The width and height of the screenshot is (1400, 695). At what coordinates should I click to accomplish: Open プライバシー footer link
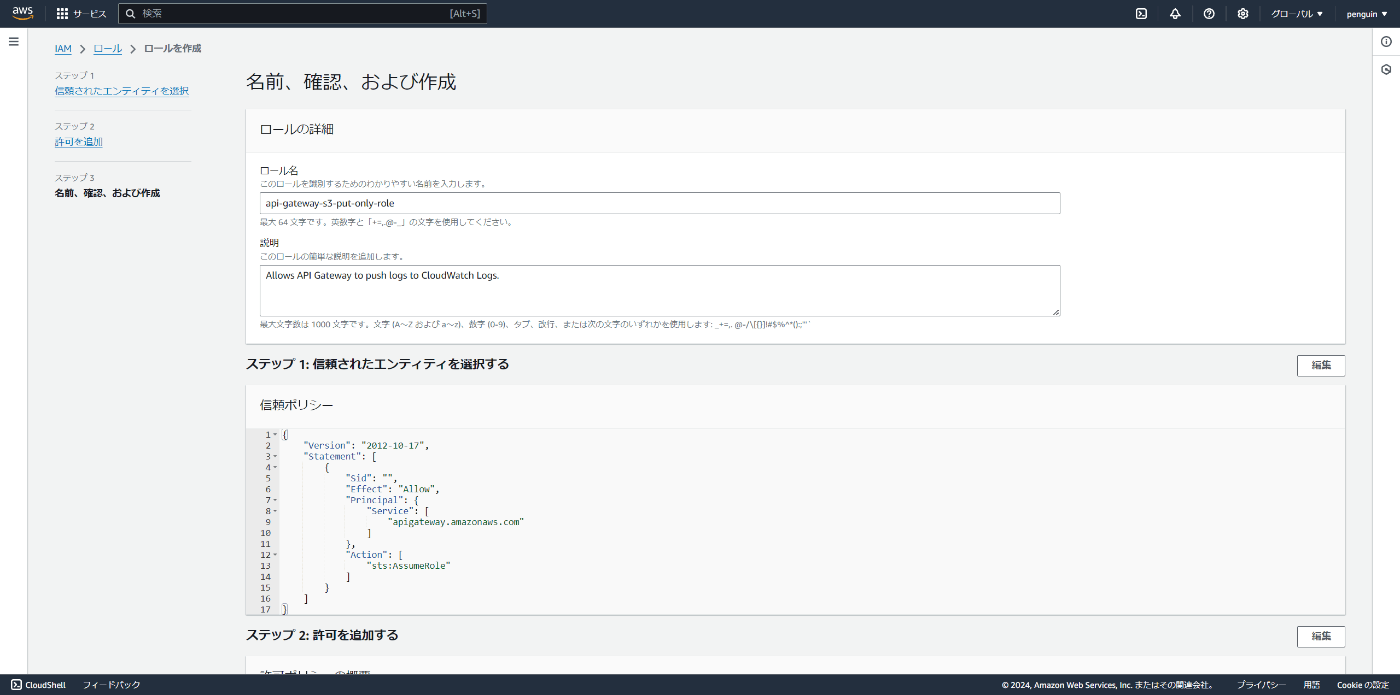click(1261, 685)
